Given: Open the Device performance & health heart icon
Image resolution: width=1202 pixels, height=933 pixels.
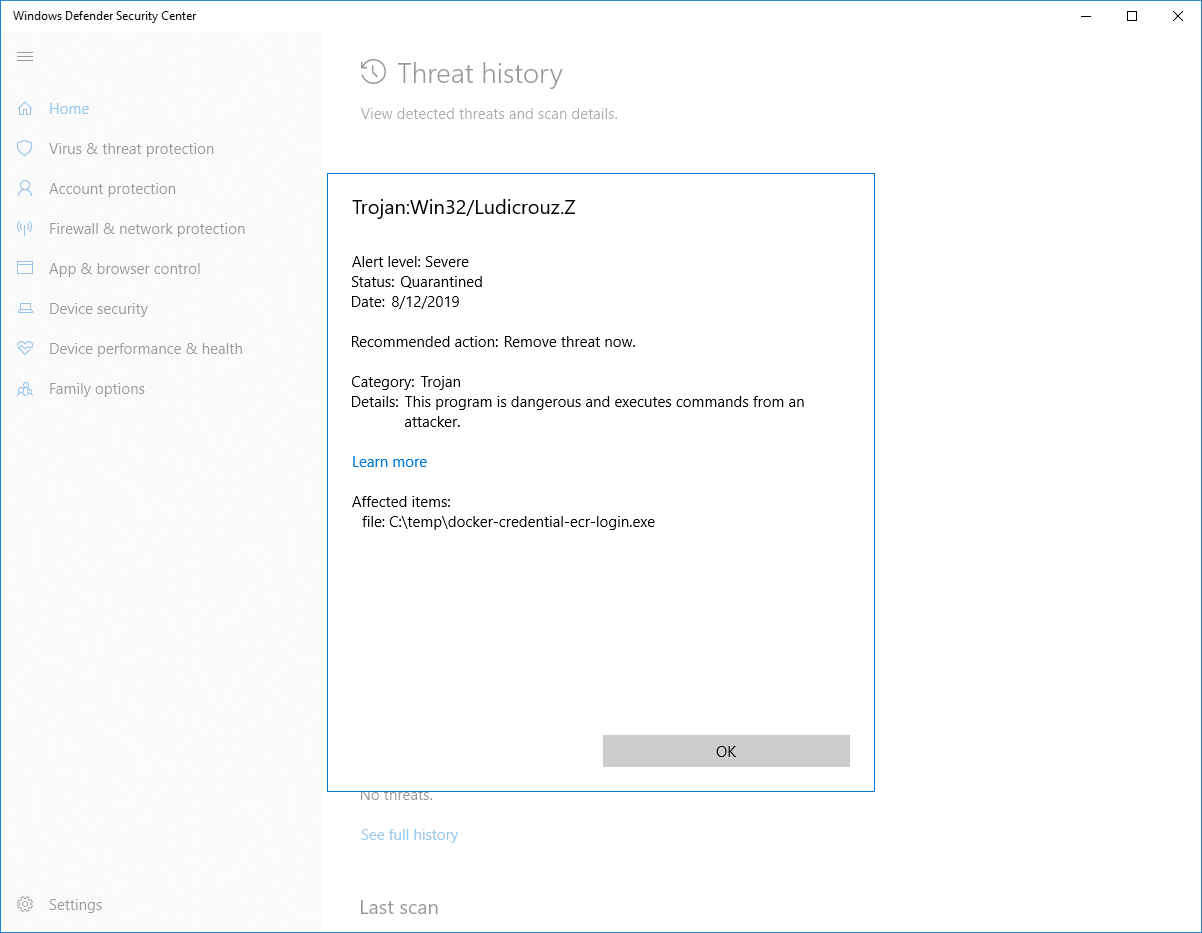Looking at the screenshot, I should tap(24, 348).
